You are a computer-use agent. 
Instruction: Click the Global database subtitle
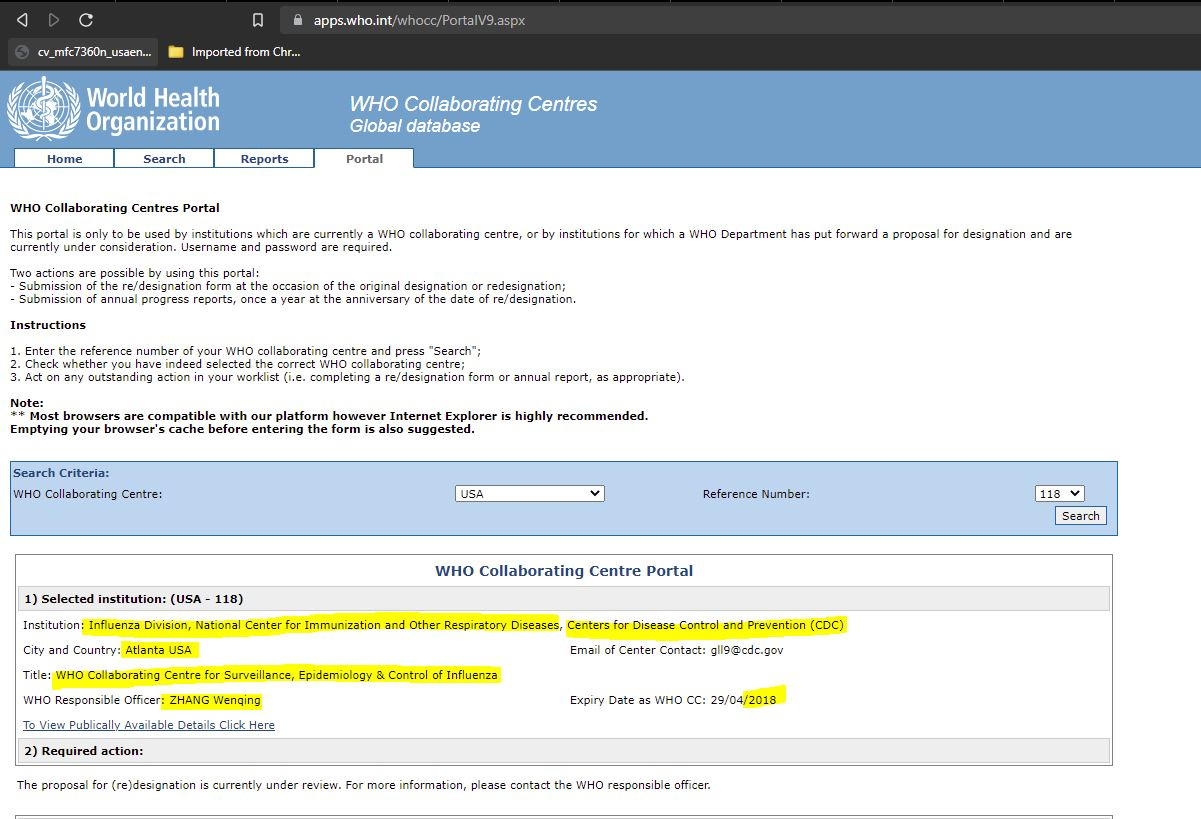click(415, 126)
